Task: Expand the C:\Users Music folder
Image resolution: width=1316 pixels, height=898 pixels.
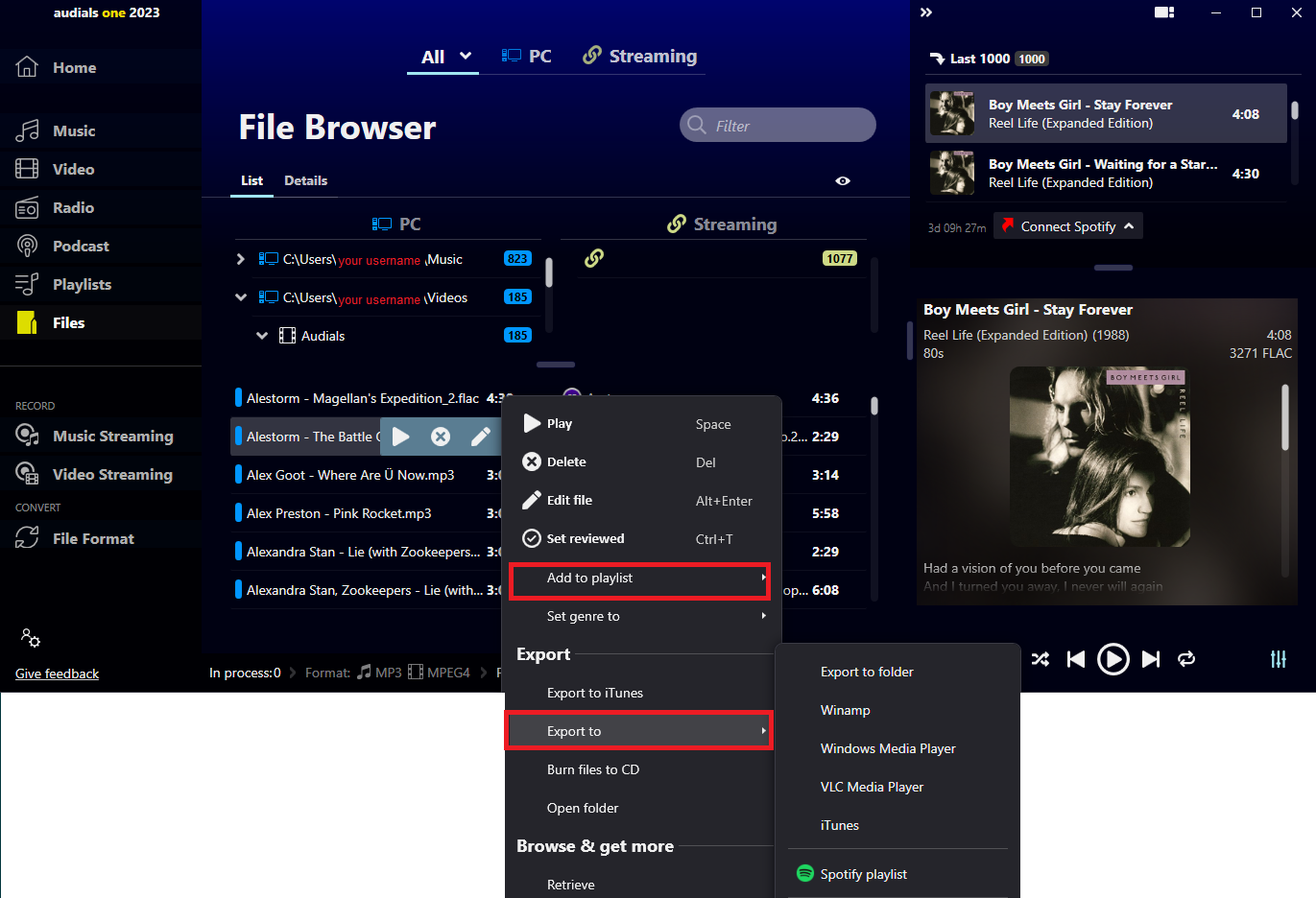Action: (241, 259)
